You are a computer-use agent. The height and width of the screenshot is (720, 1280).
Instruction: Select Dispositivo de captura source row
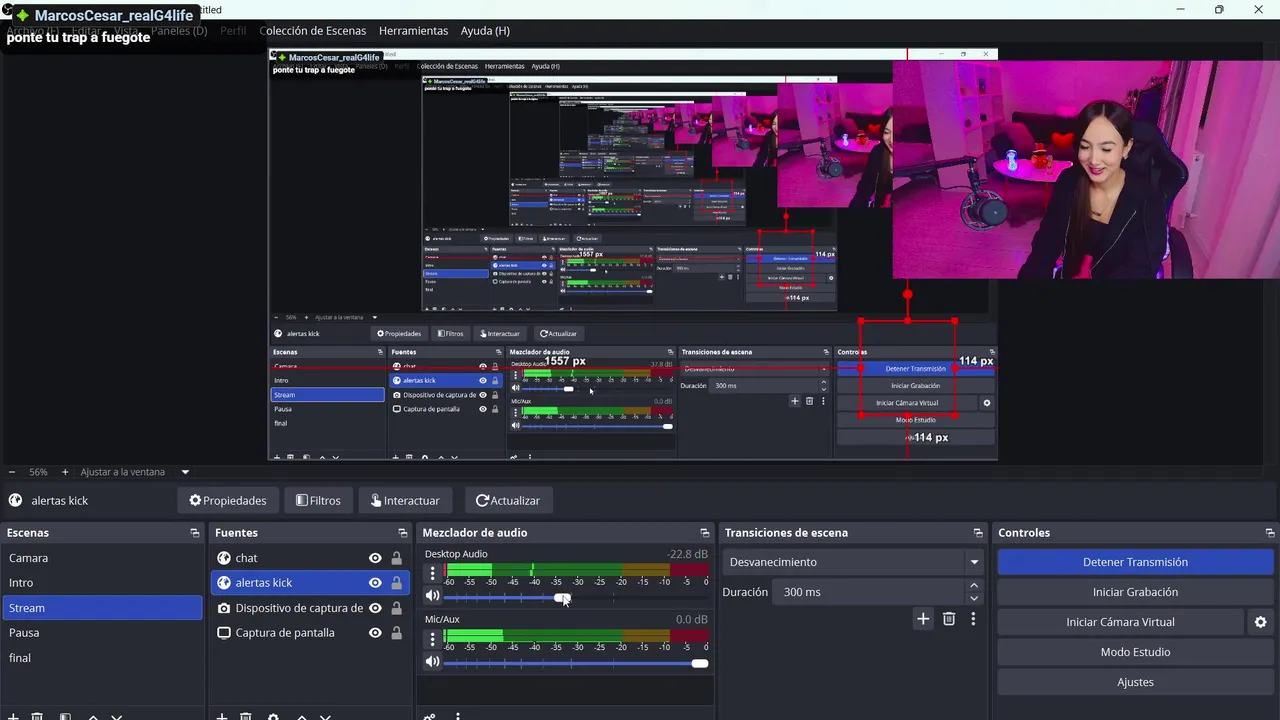310,608
